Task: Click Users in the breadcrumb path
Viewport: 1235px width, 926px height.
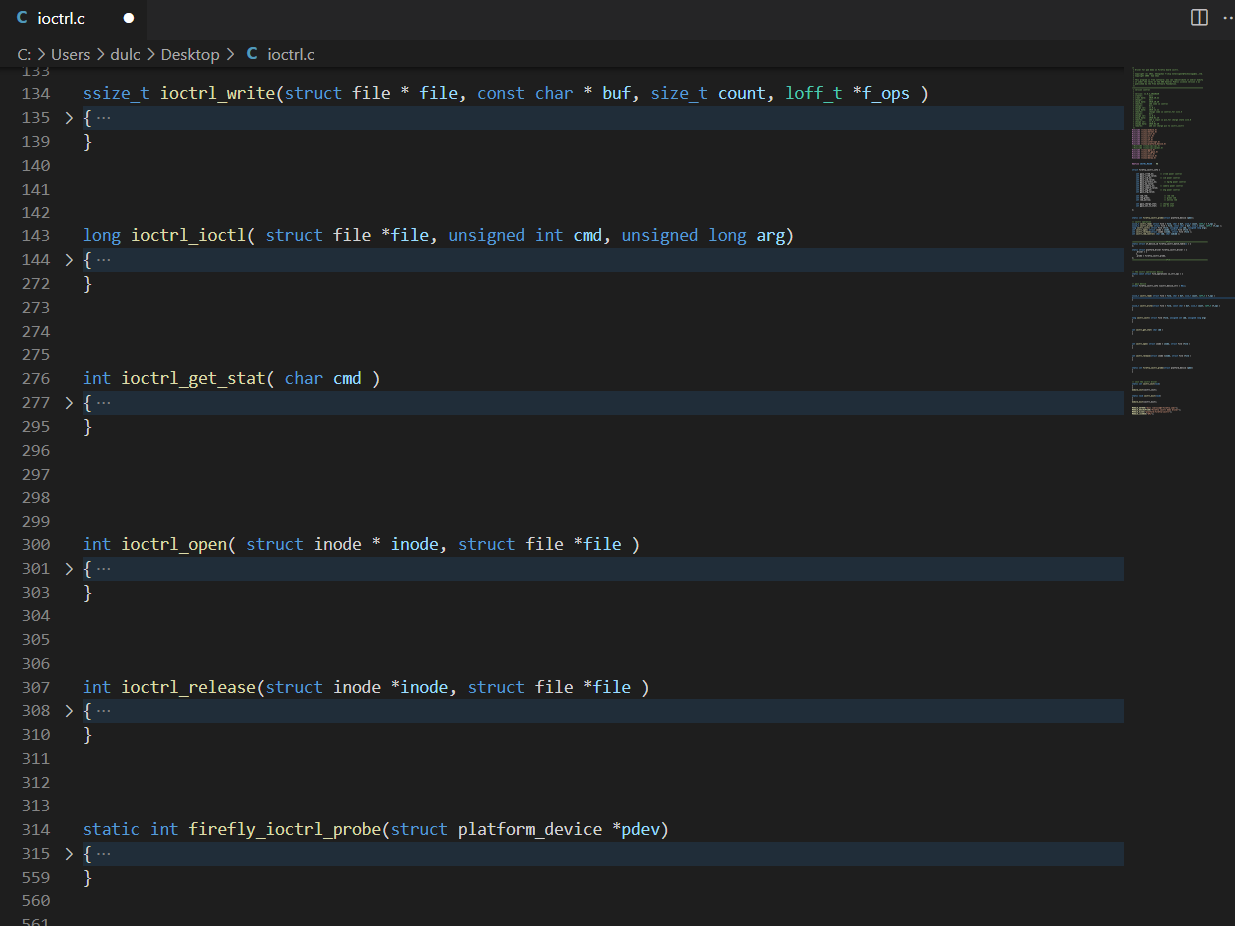Action: click(x=70, y=54)
